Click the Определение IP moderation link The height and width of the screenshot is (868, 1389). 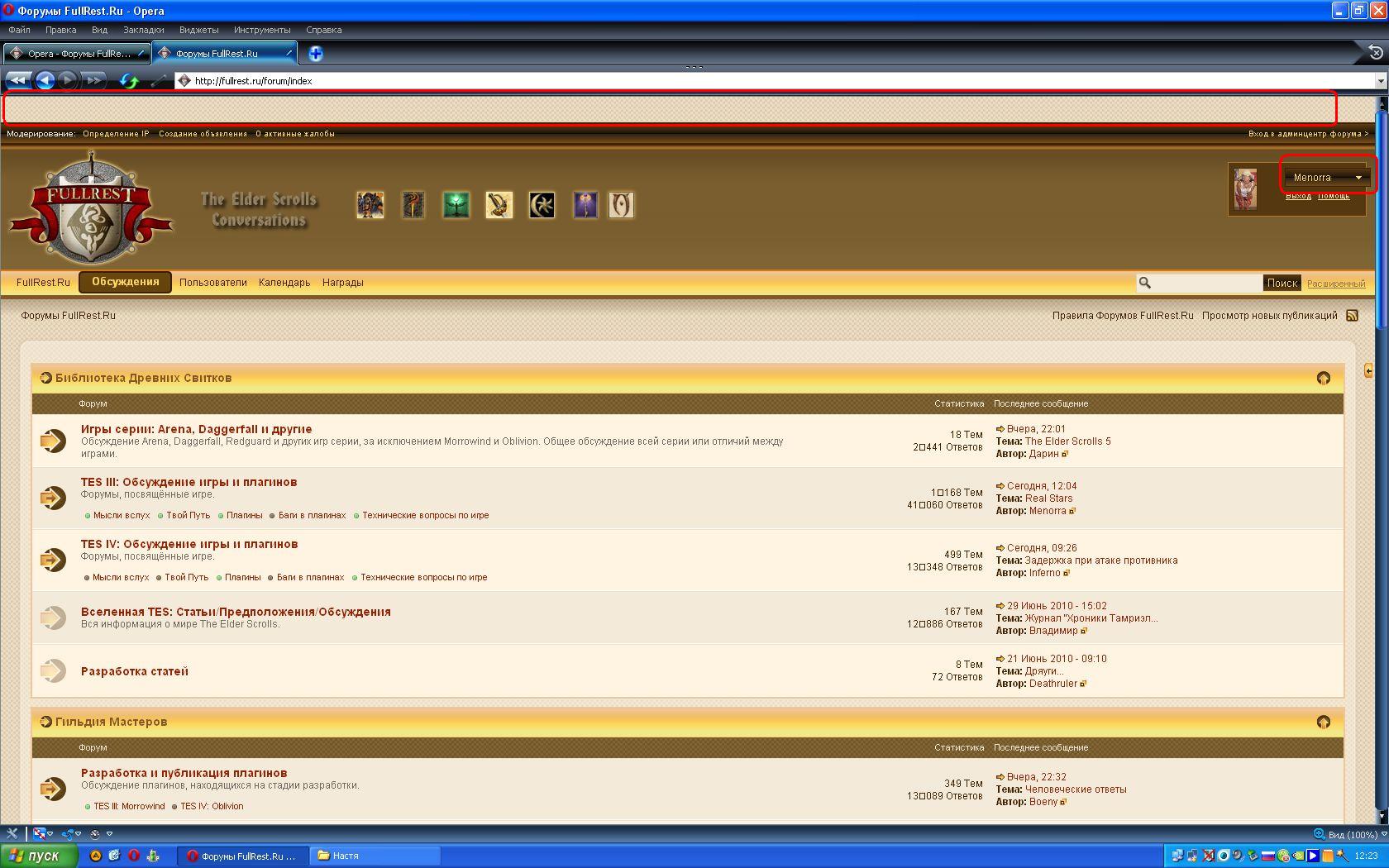pyautogui.click(x=116, y=134)
